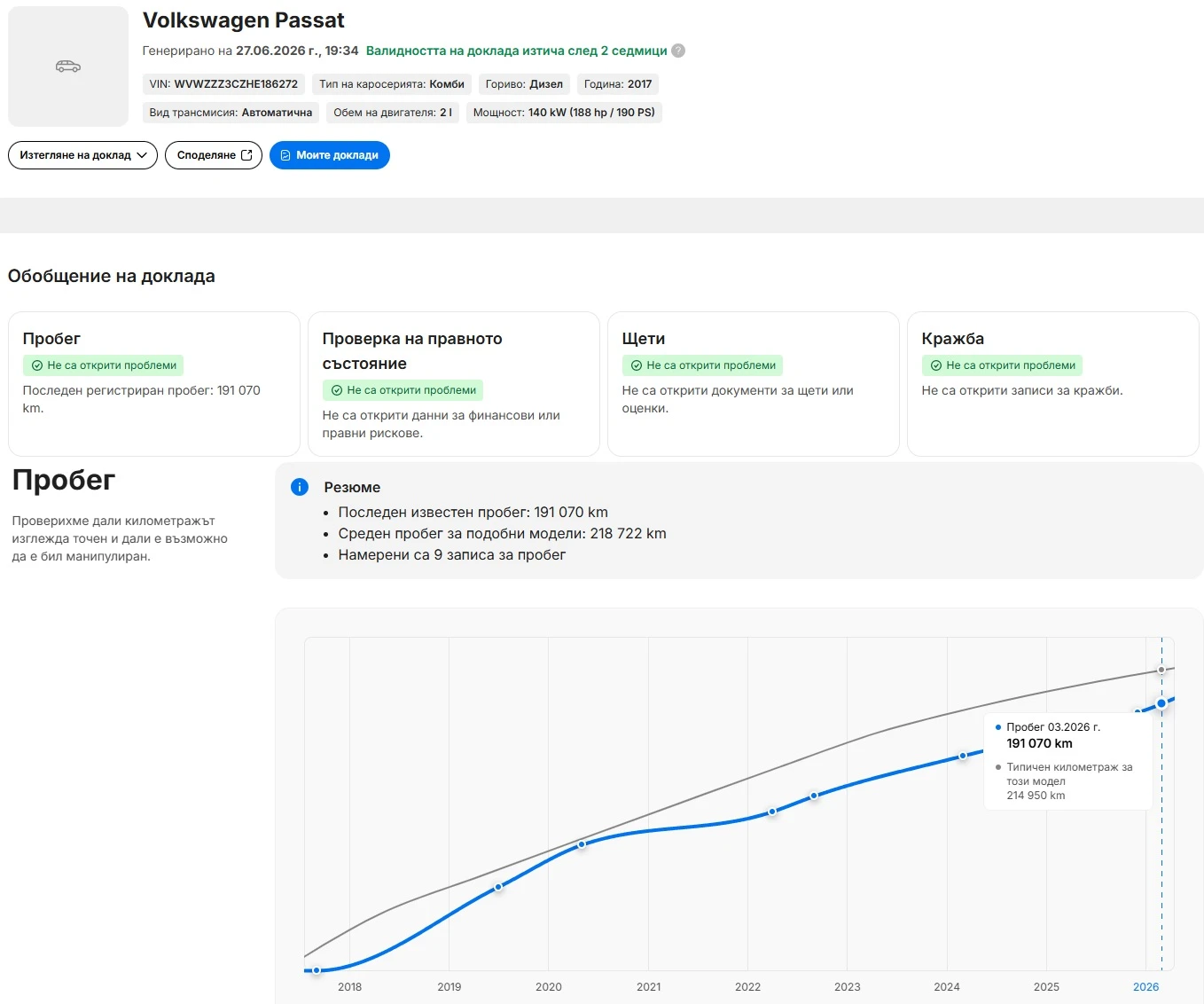Screen dimensions: 1204x1004
Task: Open the Кражба summary card
Action: tap(1053, 383)
